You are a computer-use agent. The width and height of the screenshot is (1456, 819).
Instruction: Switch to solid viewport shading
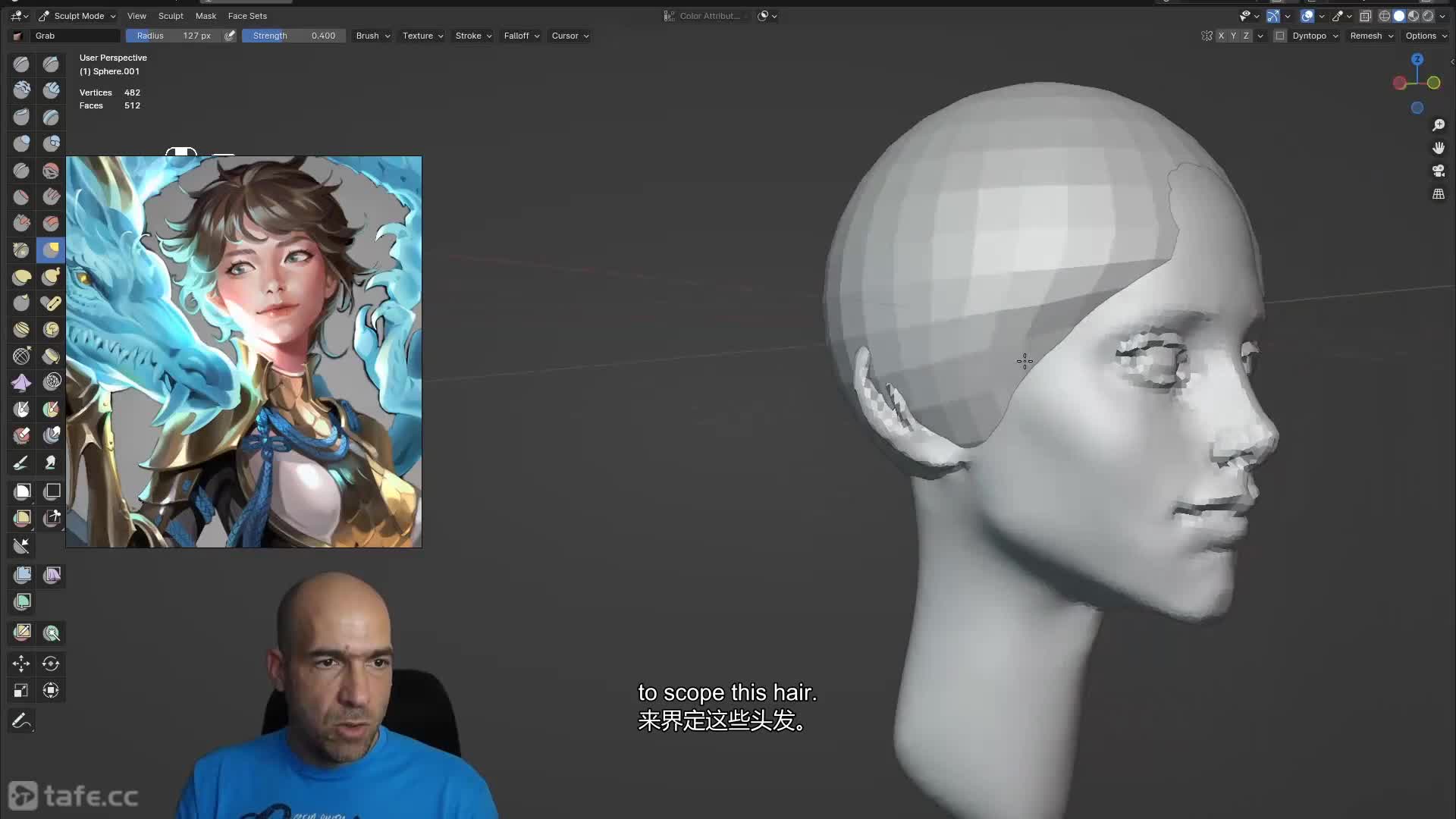click(1399, 16)
